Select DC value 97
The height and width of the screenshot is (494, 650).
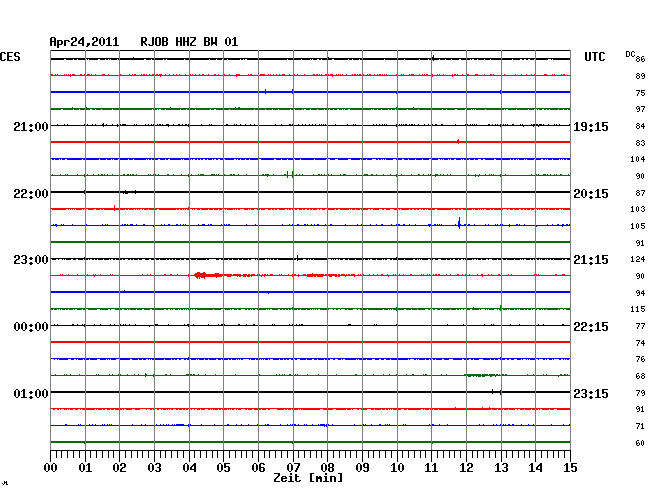(640, 109)
